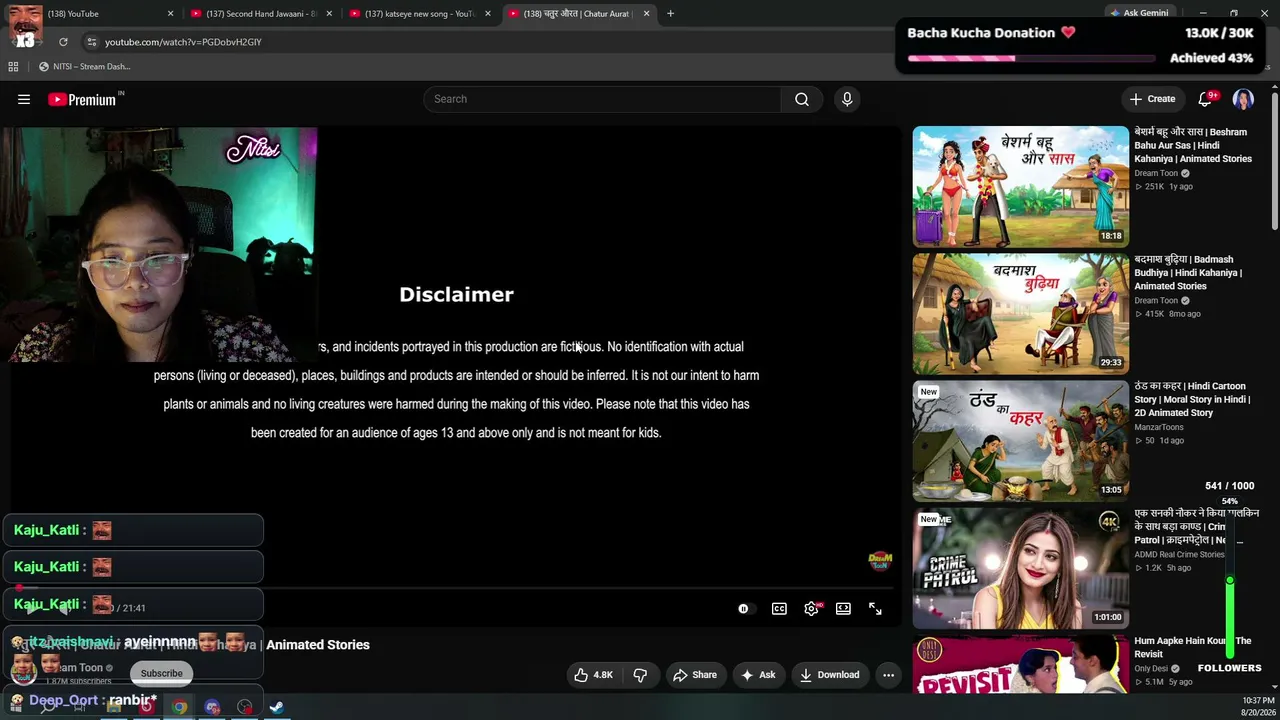Open the YouTube guide hamburger menu

[24, 99]
